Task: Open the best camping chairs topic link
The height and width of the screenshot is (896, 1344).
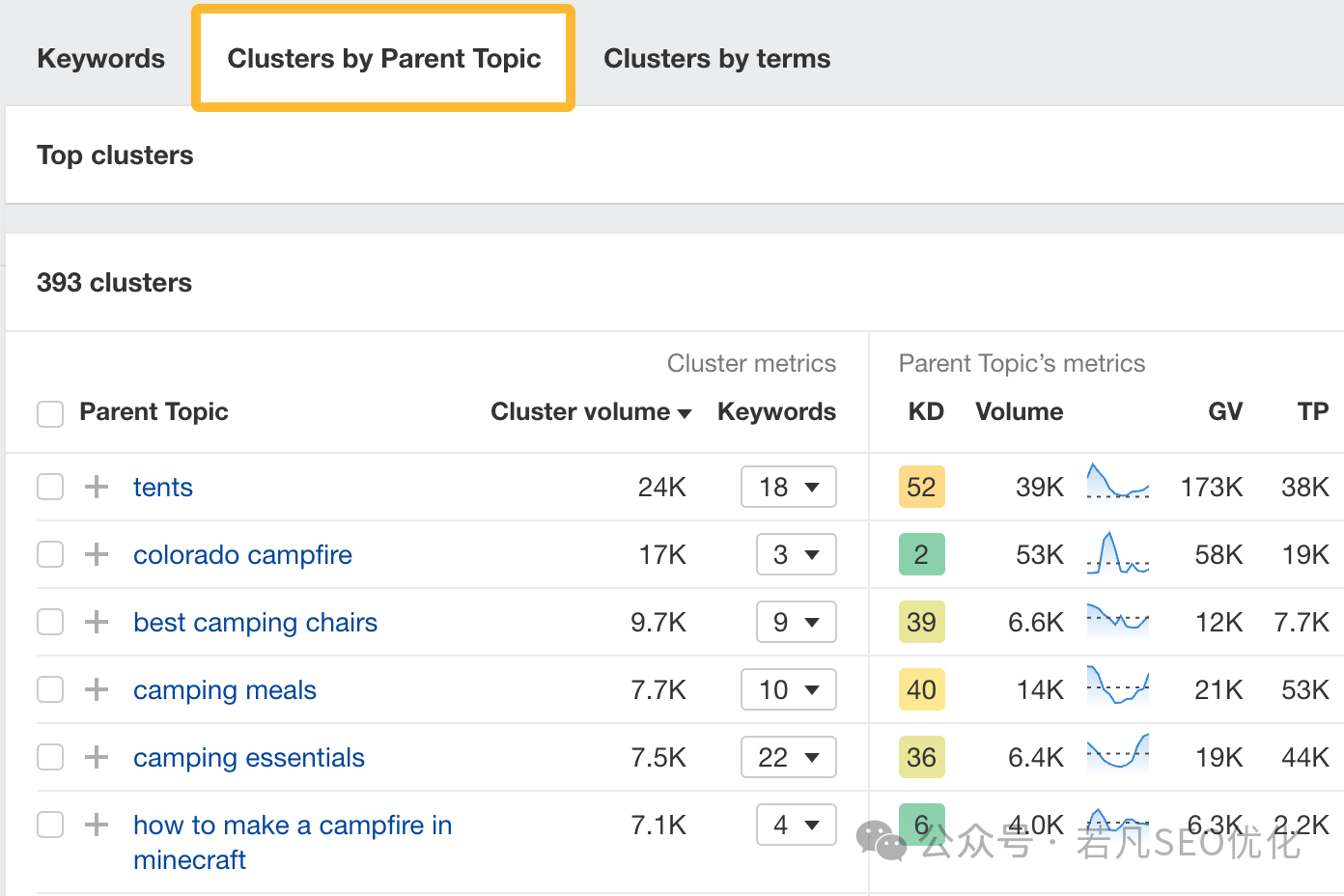Action: pyautogui.click(x=255, y=622)
